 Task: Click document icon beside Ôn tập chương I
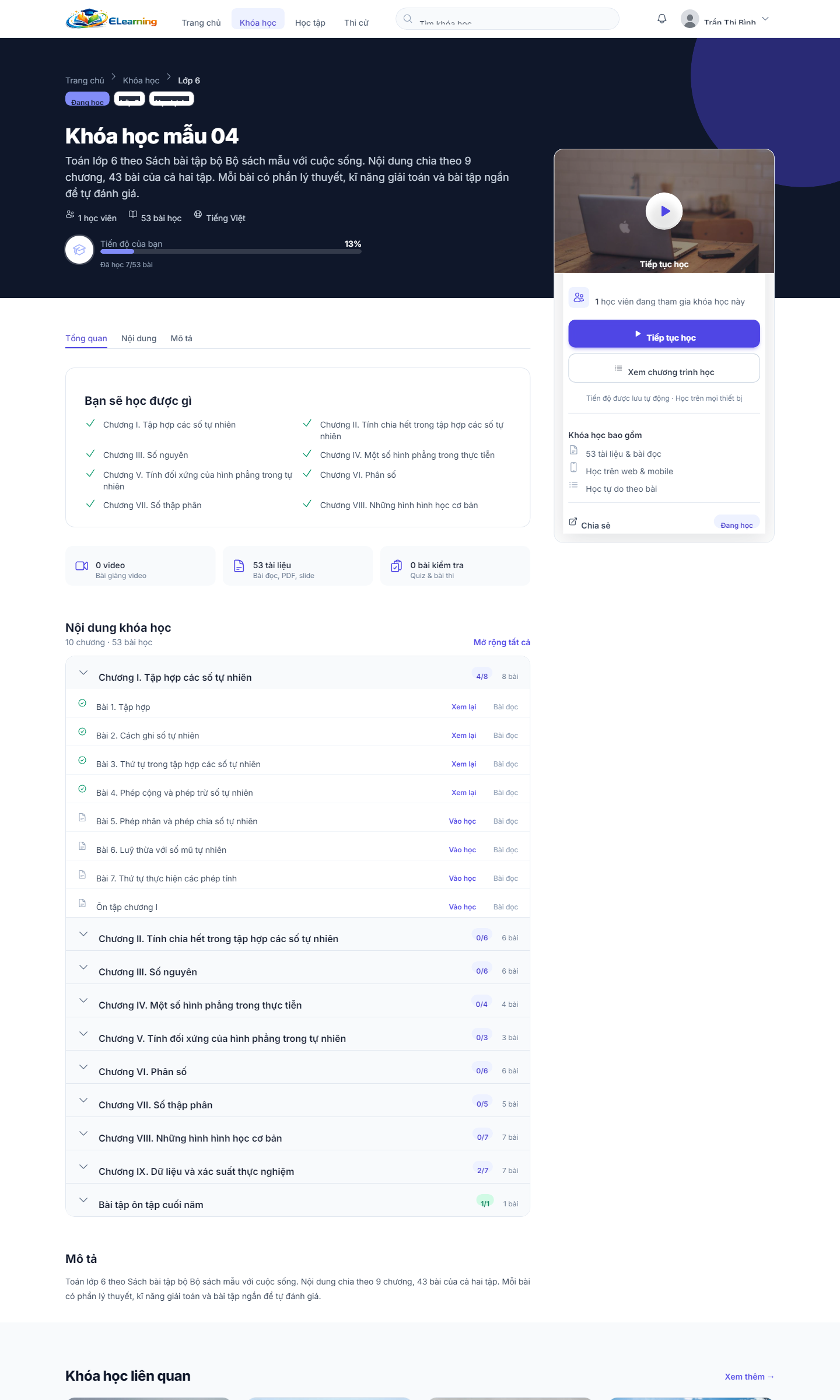click(82, 903)
